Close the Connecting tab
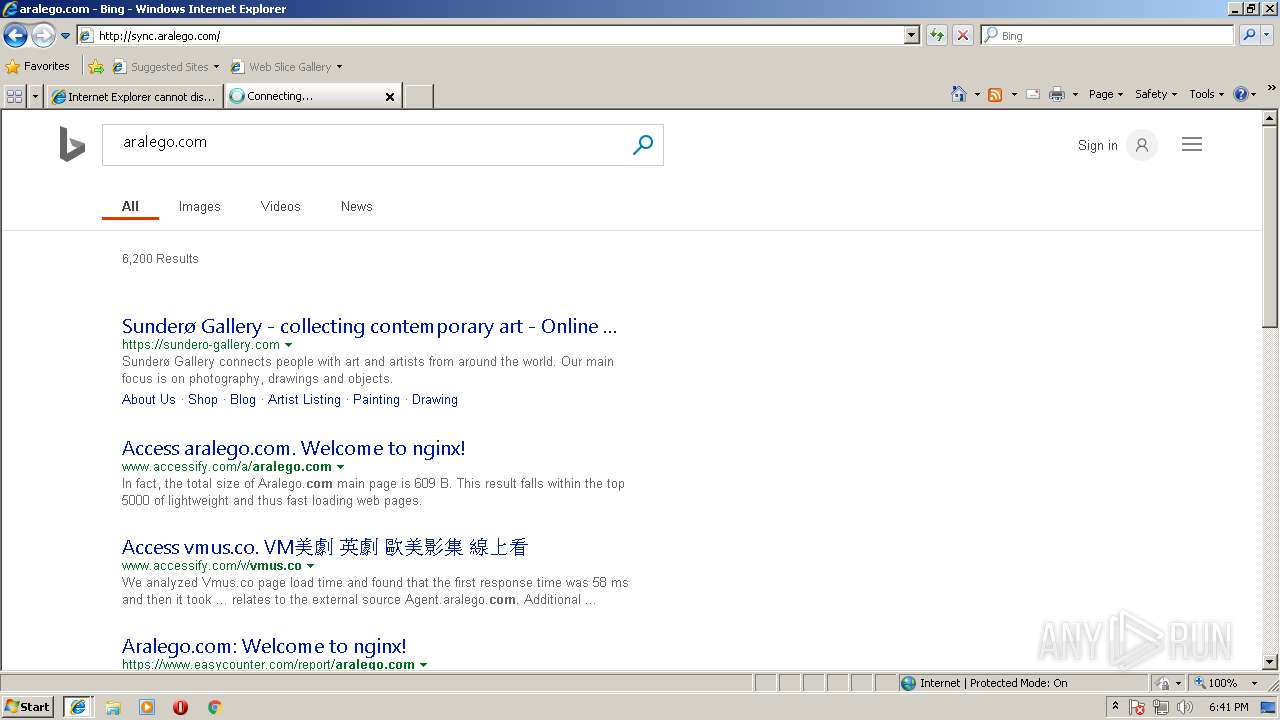 point(390,97)
